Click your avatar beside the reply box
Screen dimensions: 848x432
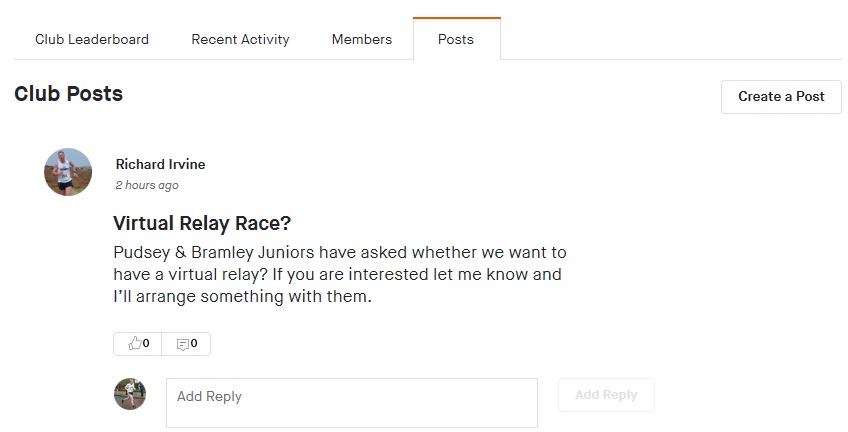[x=130, y=394]
